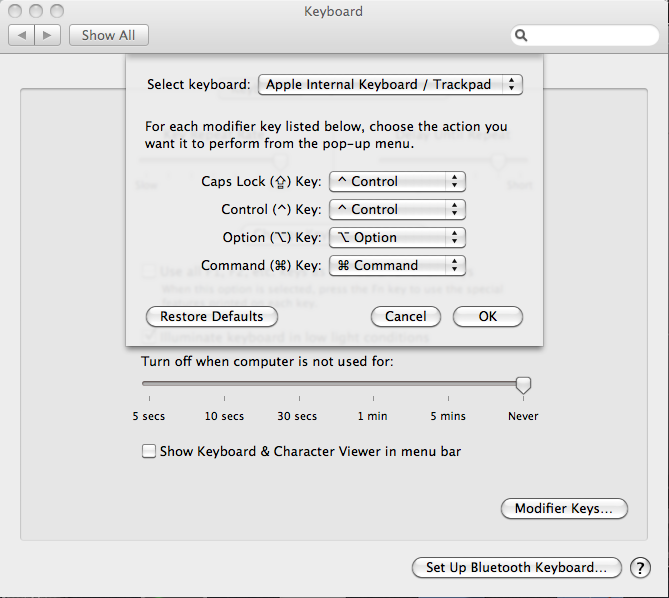Click the Show All button

109,35
